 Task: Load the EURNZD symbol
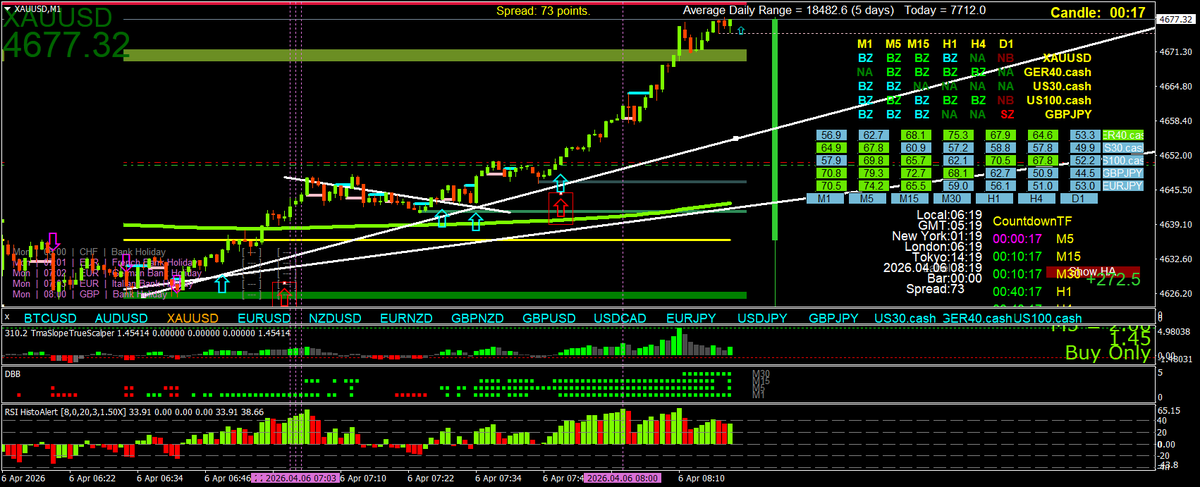click(x=406, y=317)
